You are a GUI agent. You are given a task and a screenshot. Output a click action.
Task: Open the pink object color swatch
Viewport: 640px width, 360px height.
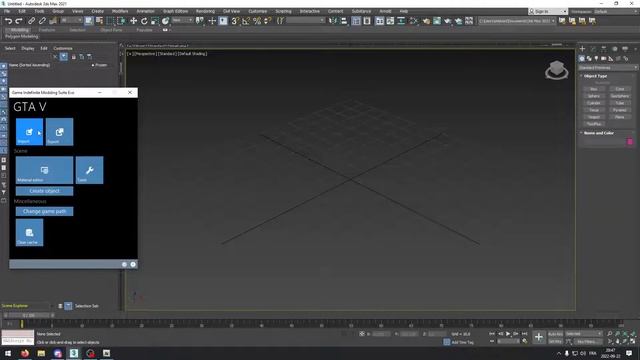[630, 142]
